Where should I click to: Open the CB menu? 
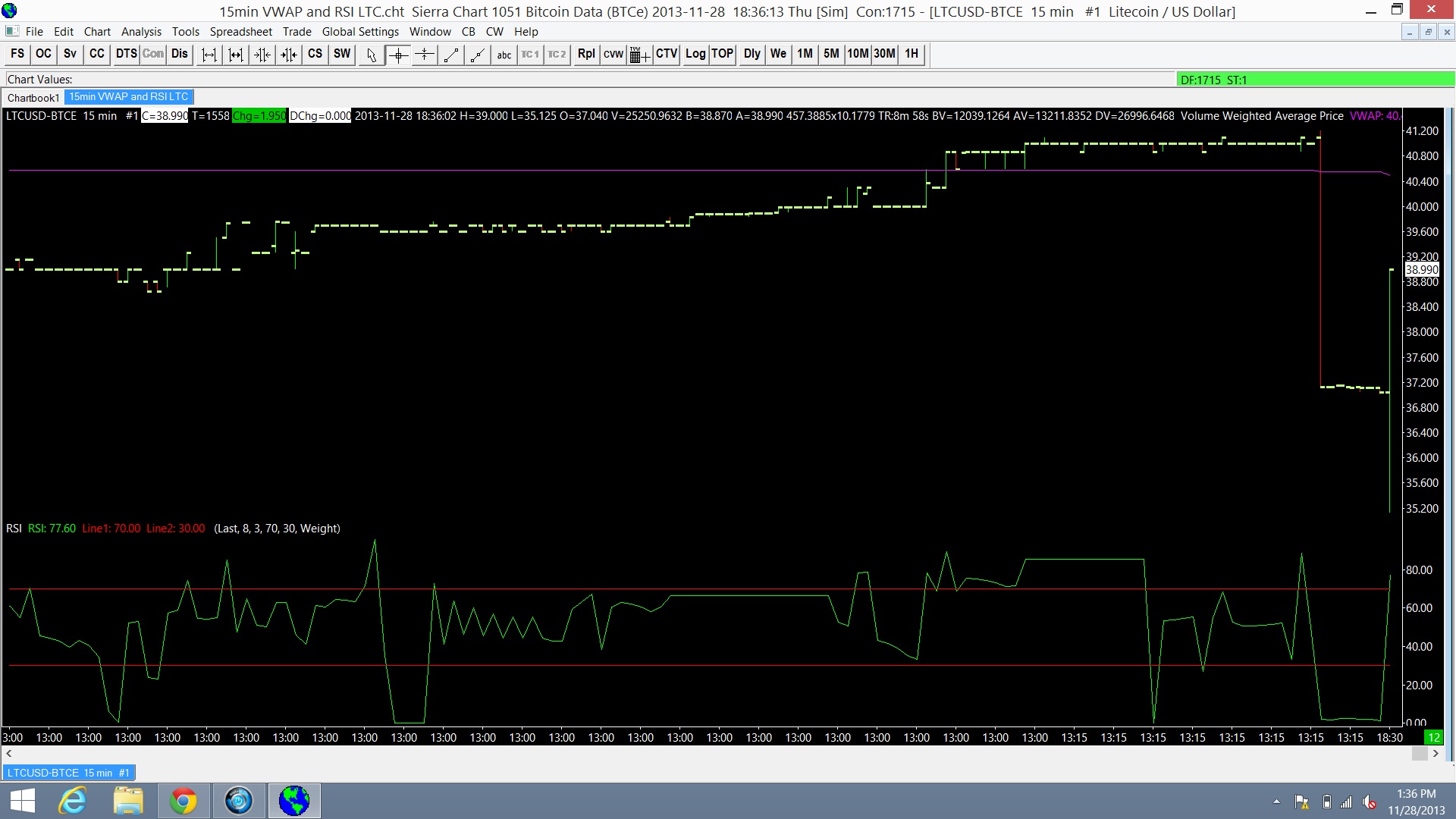pyautogui.click(x=469, y=32)
